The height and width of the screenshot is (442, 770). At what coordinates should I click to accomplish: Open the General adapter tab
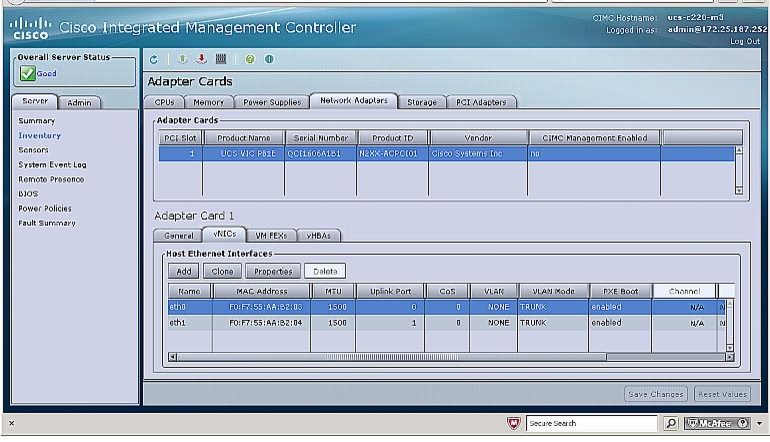pos(178,236)
